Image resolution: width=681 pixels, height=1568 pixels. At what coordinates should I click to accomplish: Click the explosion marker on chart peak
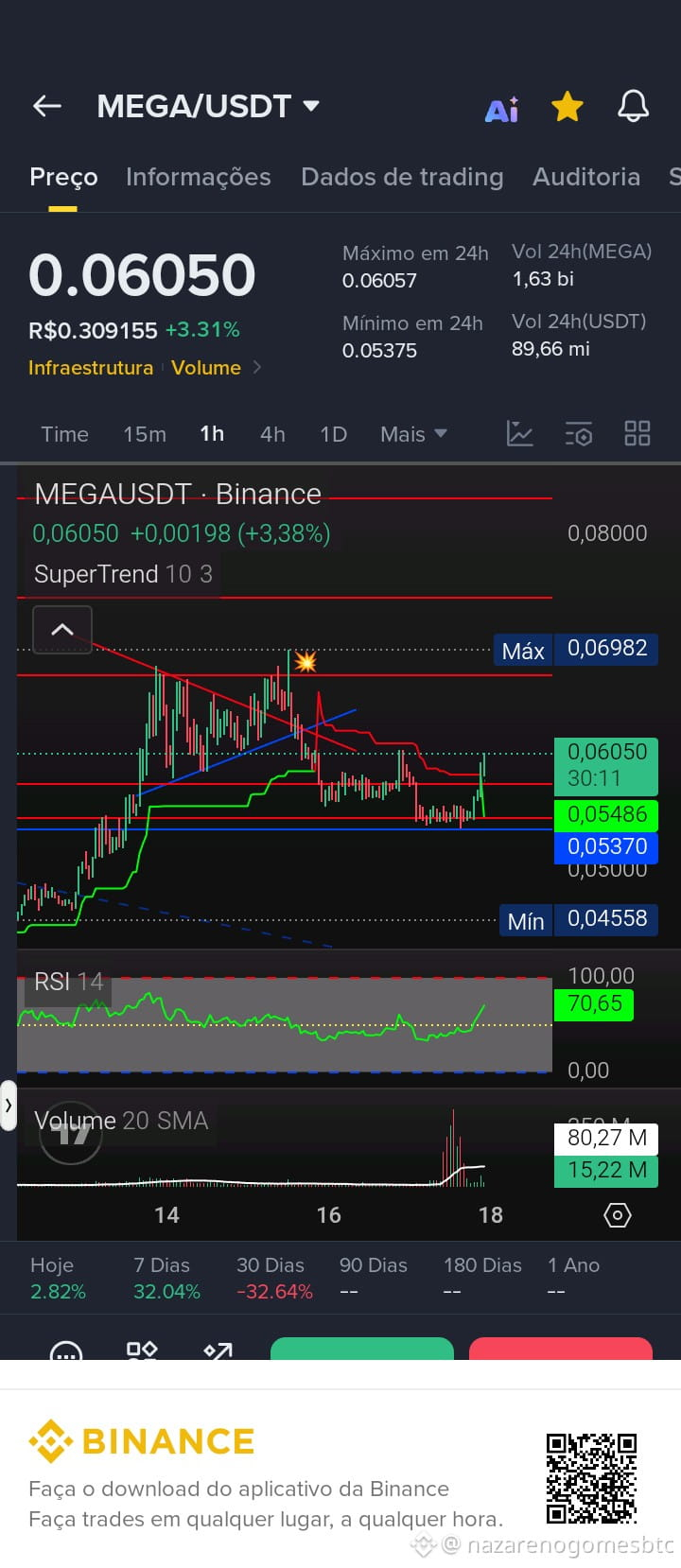pyautogui.click(x=305, y=661)
